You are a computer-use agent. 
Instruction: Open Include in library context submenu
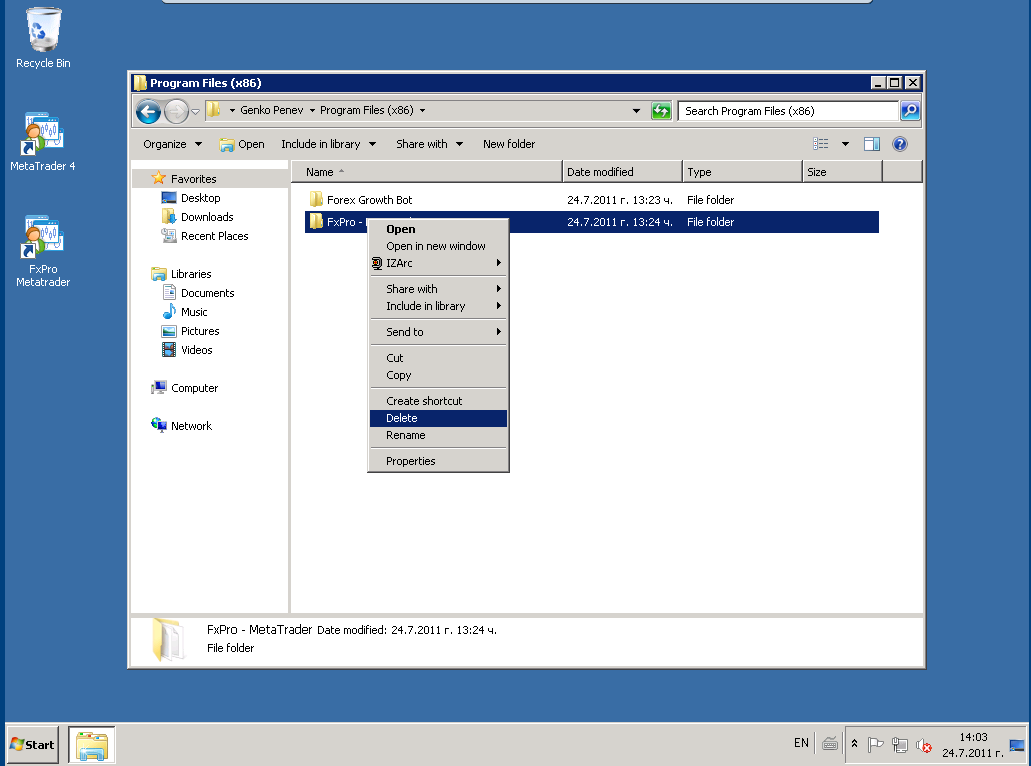pos(438,306)
